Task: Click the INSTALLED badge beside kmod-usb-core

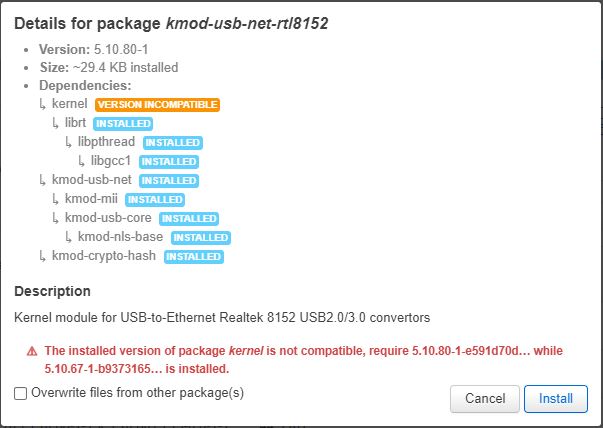Action: (188, 218)
